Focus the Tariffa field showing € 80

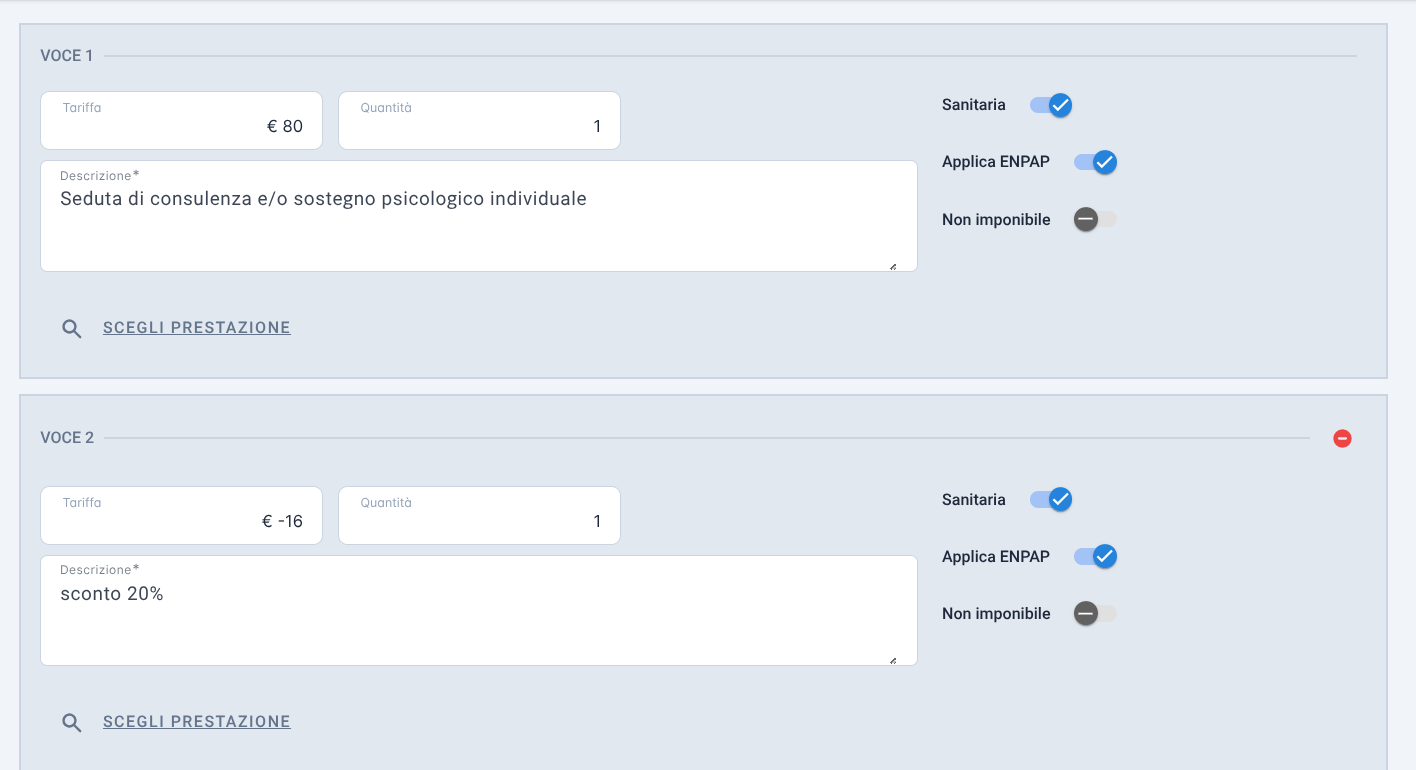[x=181, y=121]
